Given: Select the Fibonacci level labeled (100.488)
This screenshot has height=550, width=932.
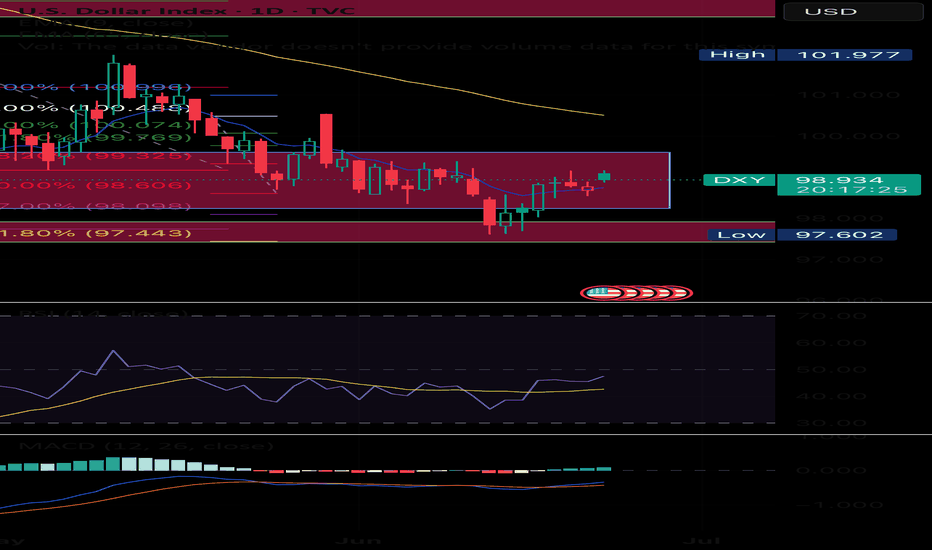Looking at the screenshot, I should pos(95,108).
